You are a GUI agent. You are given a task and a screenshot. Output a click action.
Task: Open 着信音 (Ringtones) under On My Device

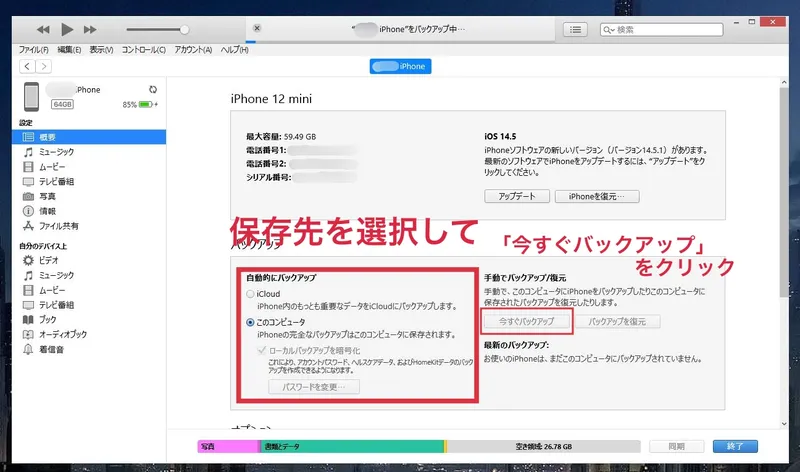pyautogui.click(x=52, y=349)
